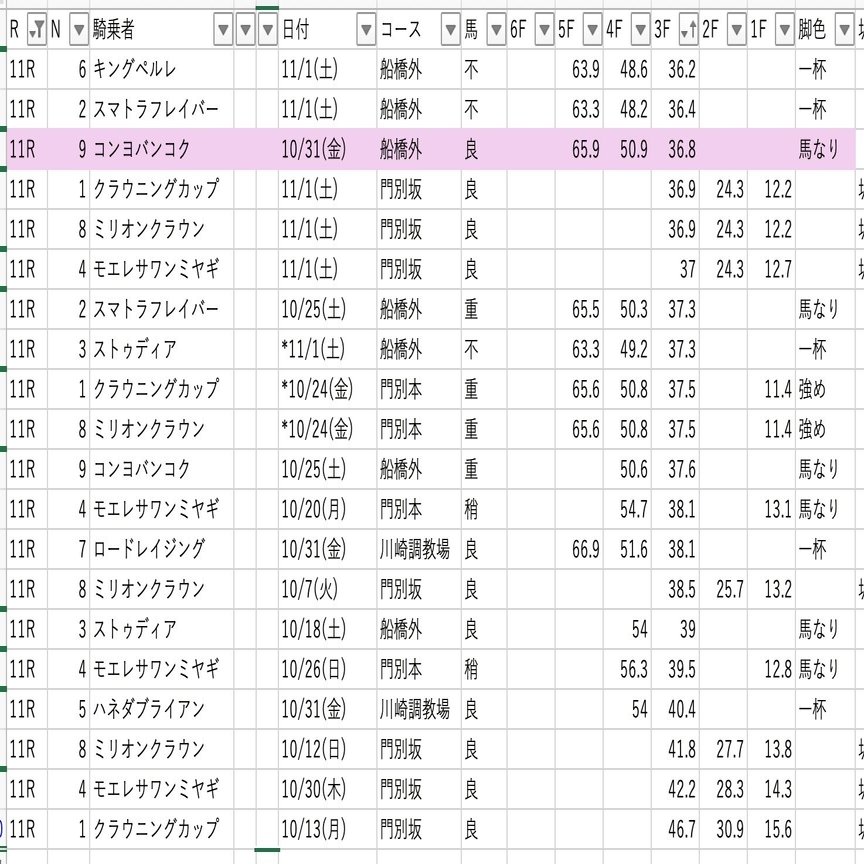Image resolution: width=864 pixels, height=864 pixels.
Task: Open the 2F column filter dropdown
Action: (736, 30)
